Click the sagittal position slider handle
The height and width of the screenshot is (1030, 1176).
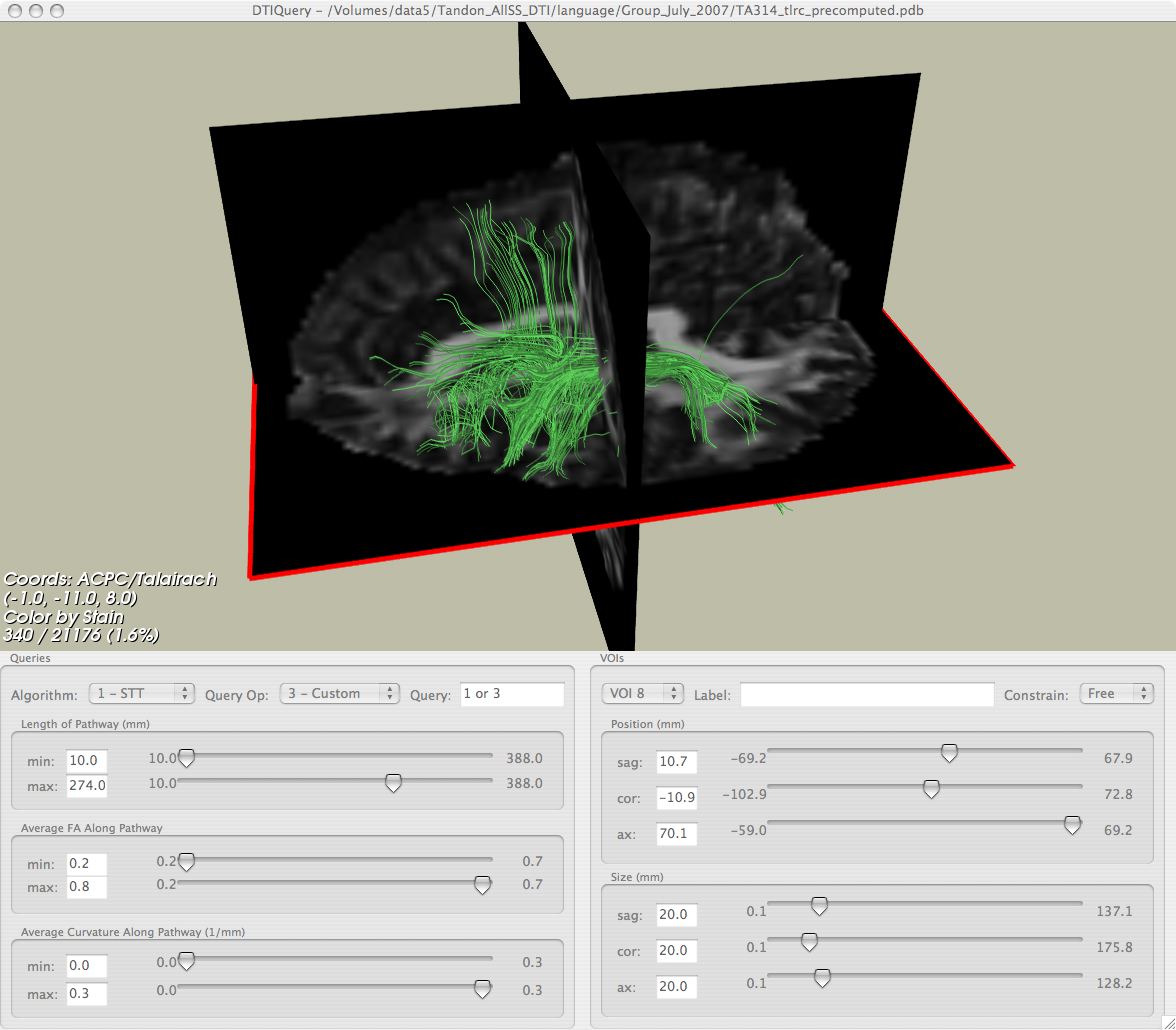pos(949,753)
